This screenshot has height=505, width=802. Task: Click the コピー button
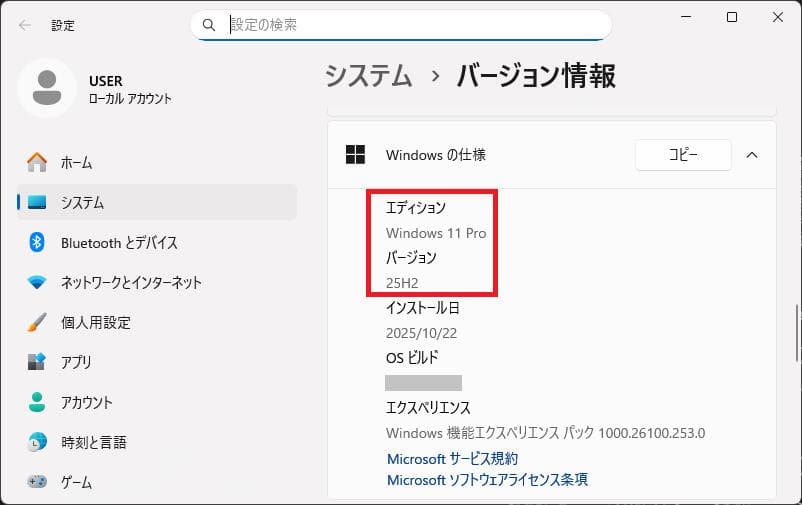pyautogui.click(x=683, y=155)
